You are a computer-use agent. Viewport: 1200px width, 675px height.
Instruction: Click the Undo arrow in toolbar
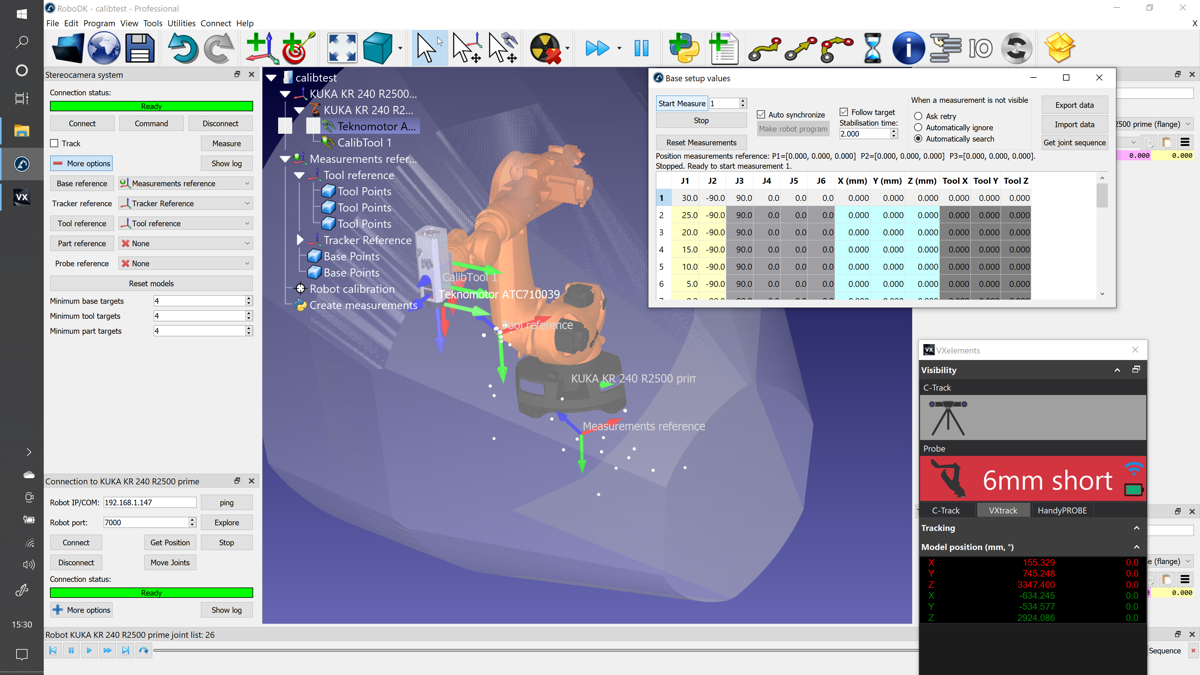point(182,48)
